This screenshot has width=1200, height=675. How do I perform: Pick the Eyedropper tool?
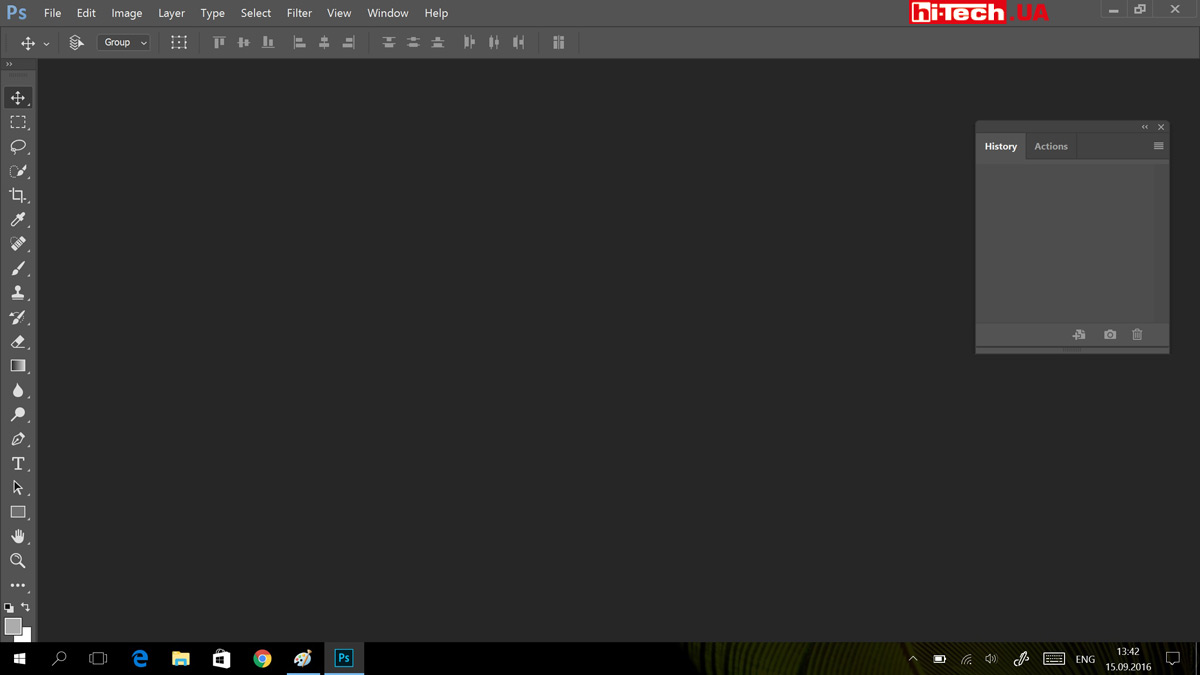click(x=18, y=220)
